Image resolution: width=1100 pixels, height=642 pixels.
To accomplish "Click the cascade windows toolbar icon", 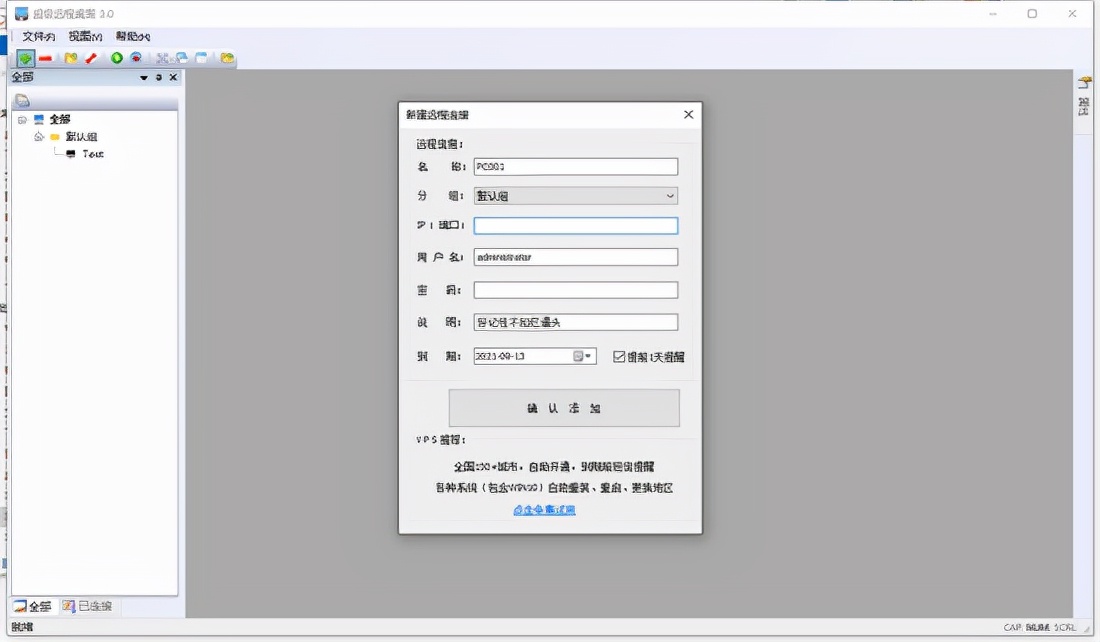I will tap(182, 58).
